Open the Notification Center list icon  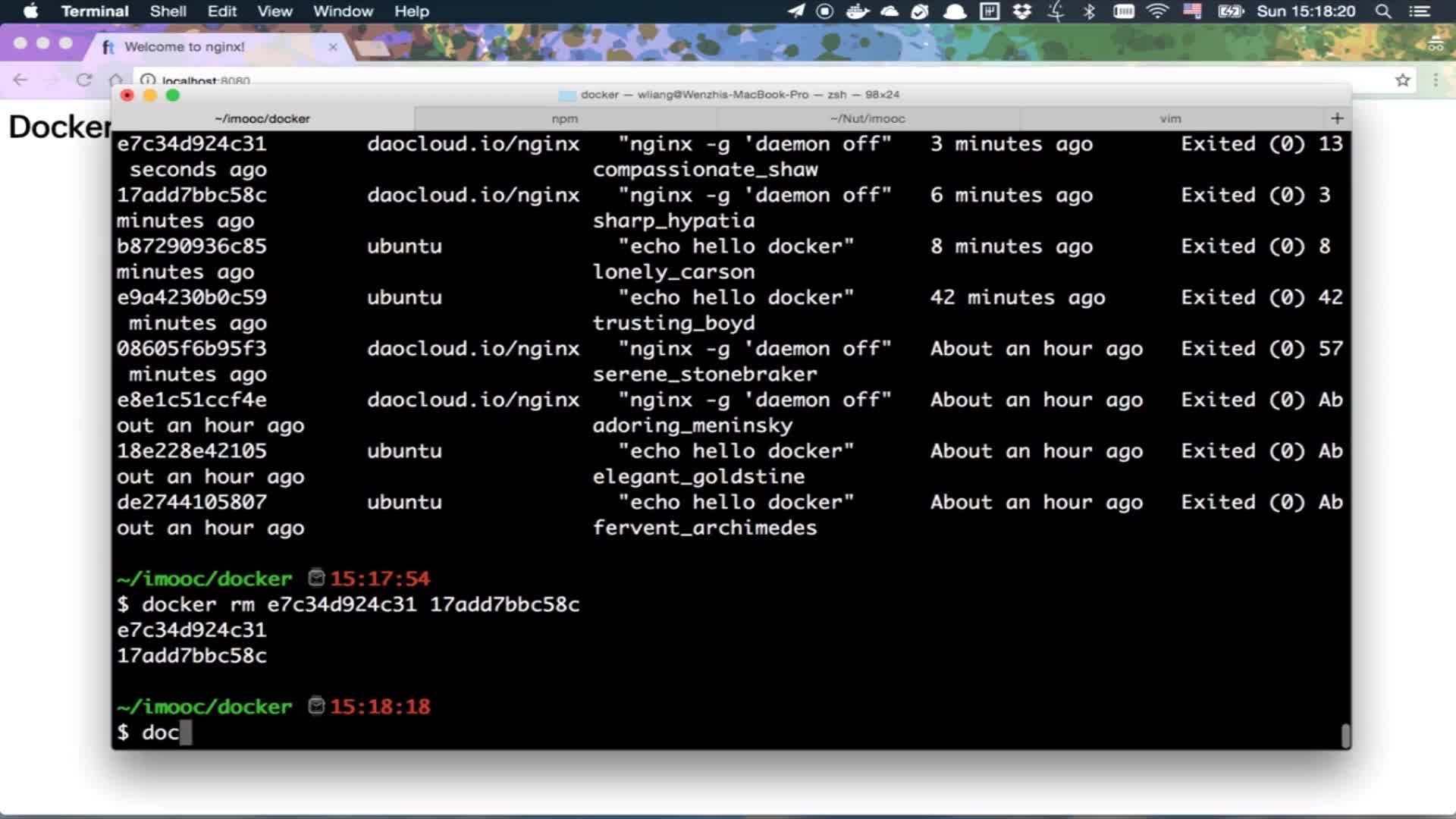(1420, 11)
